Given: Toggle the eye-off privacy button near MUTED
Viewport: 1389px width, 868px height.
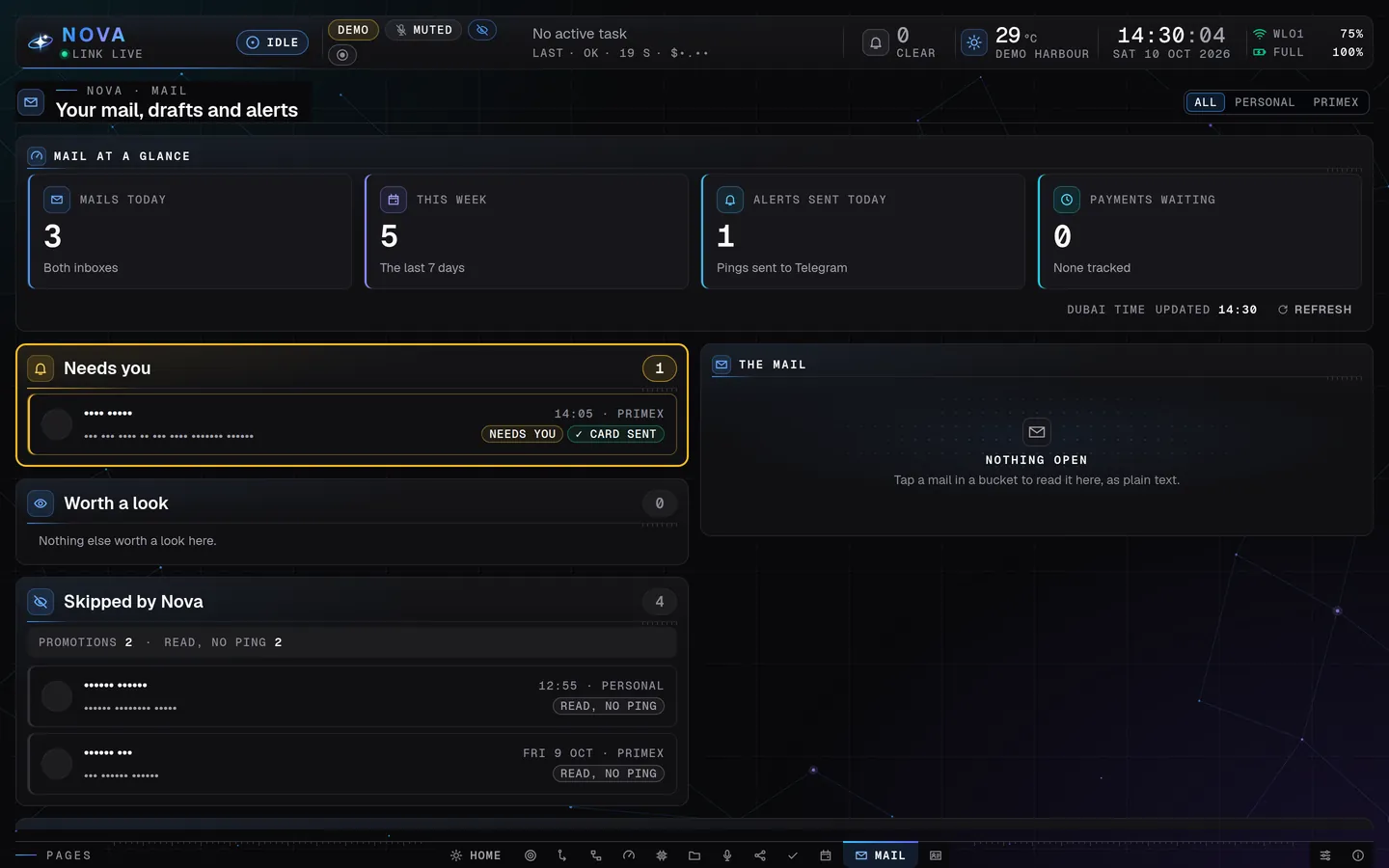Looking at the screenshot, I should click(482, 30).
